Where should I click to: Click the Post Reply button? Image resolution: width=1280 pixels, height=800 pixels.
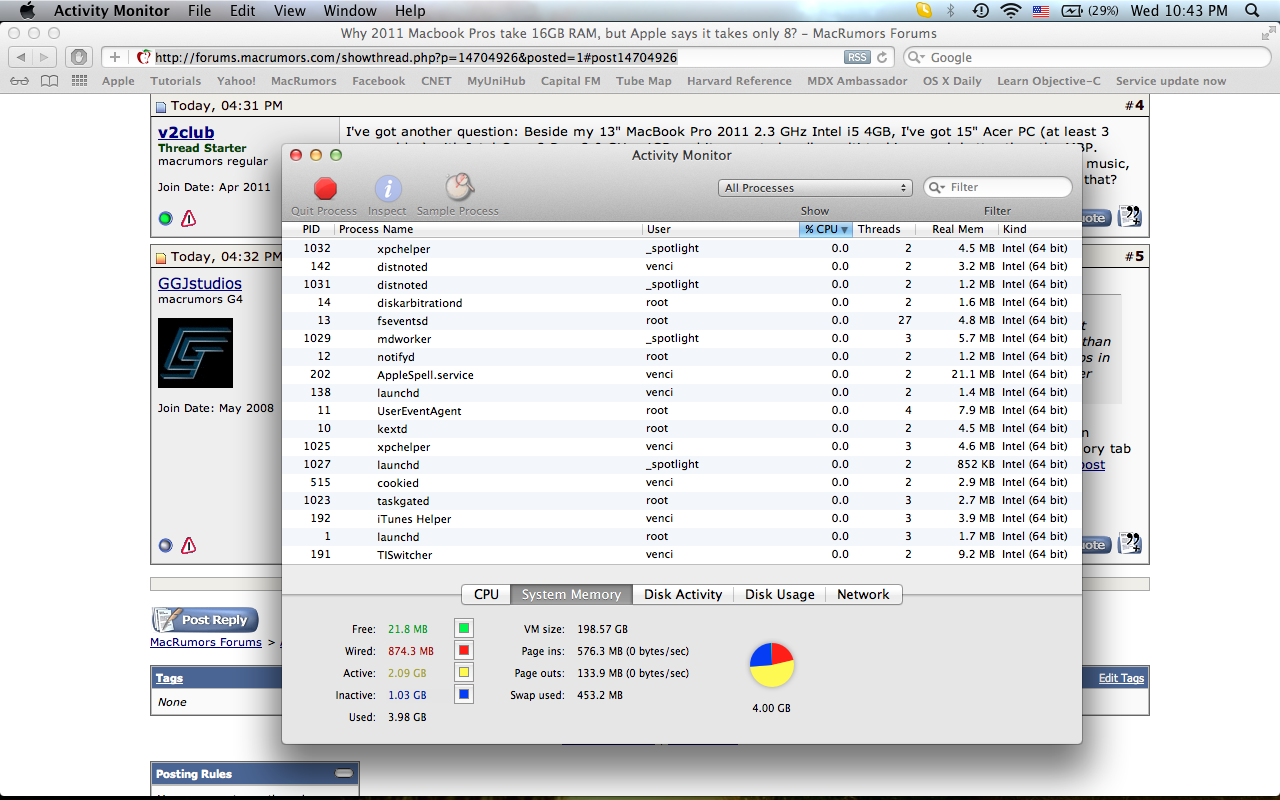click(x=205, y=620)
